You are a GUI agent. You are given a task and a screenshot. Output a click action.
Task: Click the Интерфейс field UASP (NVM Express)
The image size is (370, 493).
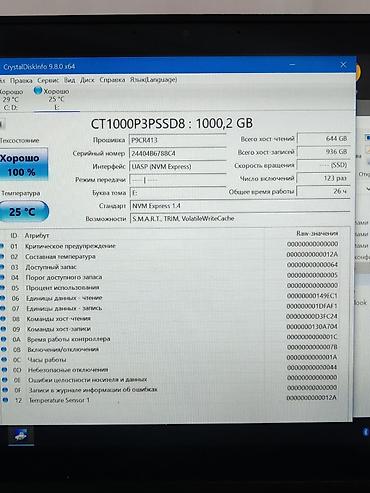pyautogui.click(x=178, y=166)
